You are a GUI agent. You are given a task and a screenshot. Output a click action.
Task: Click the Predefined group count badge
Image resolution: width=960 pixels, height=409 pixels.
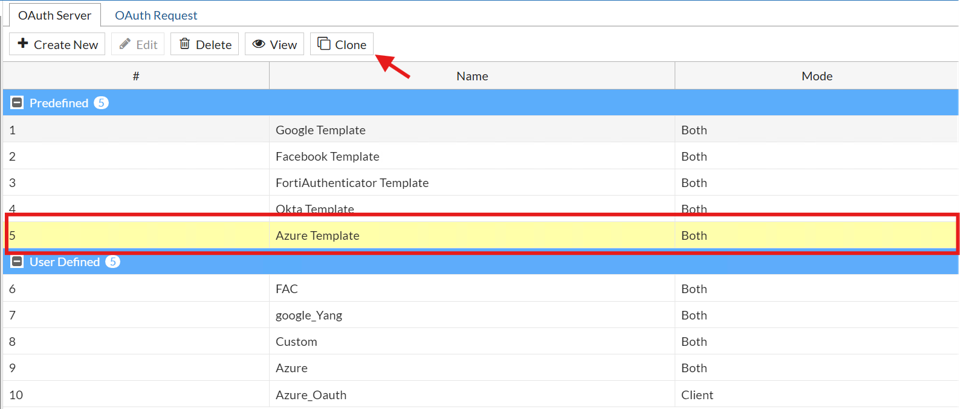coord(101,103)
